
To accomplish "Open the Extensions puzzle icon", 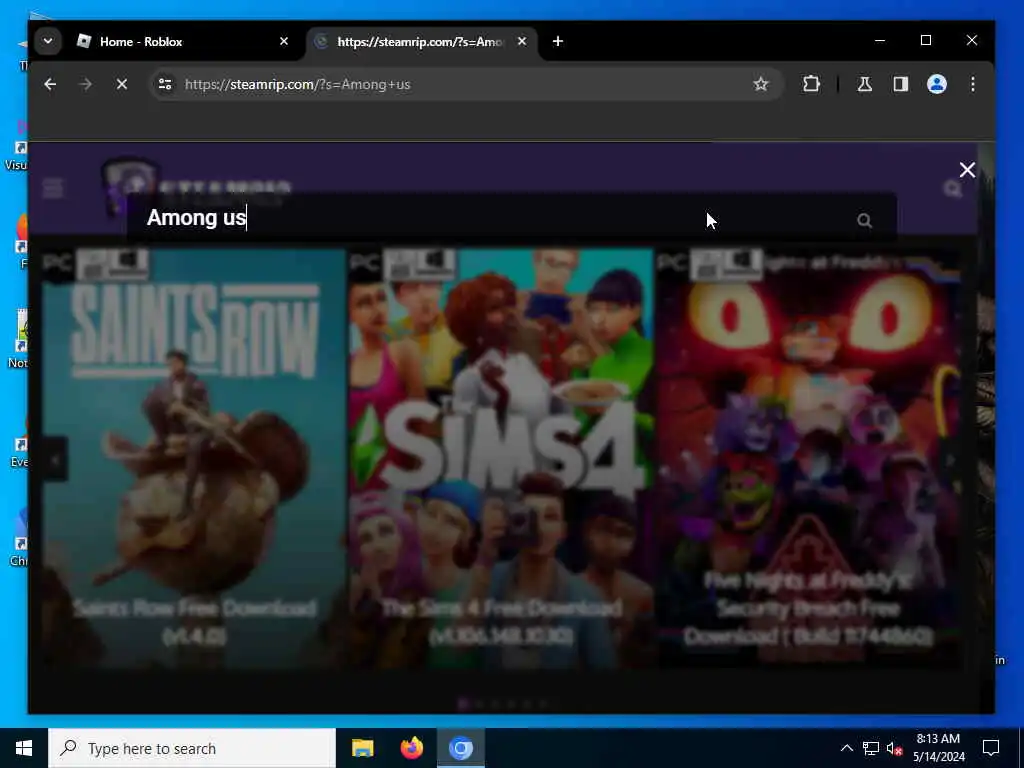I will click(811, 84).
